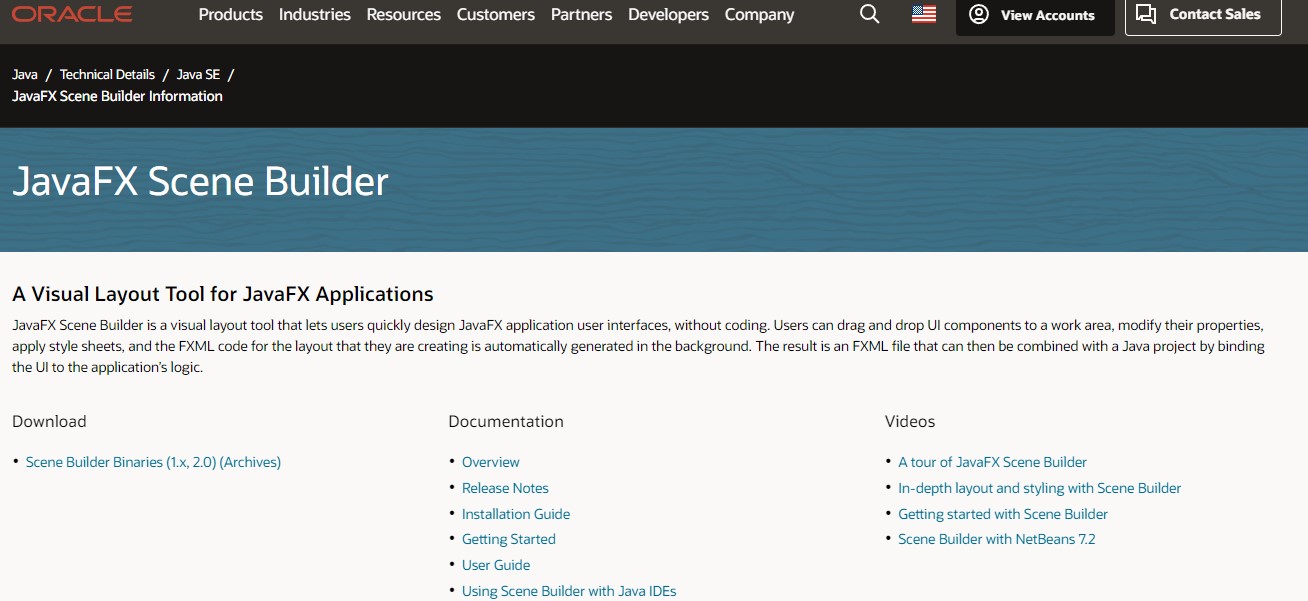Click the Contact Sales button

click(1203, 15)
